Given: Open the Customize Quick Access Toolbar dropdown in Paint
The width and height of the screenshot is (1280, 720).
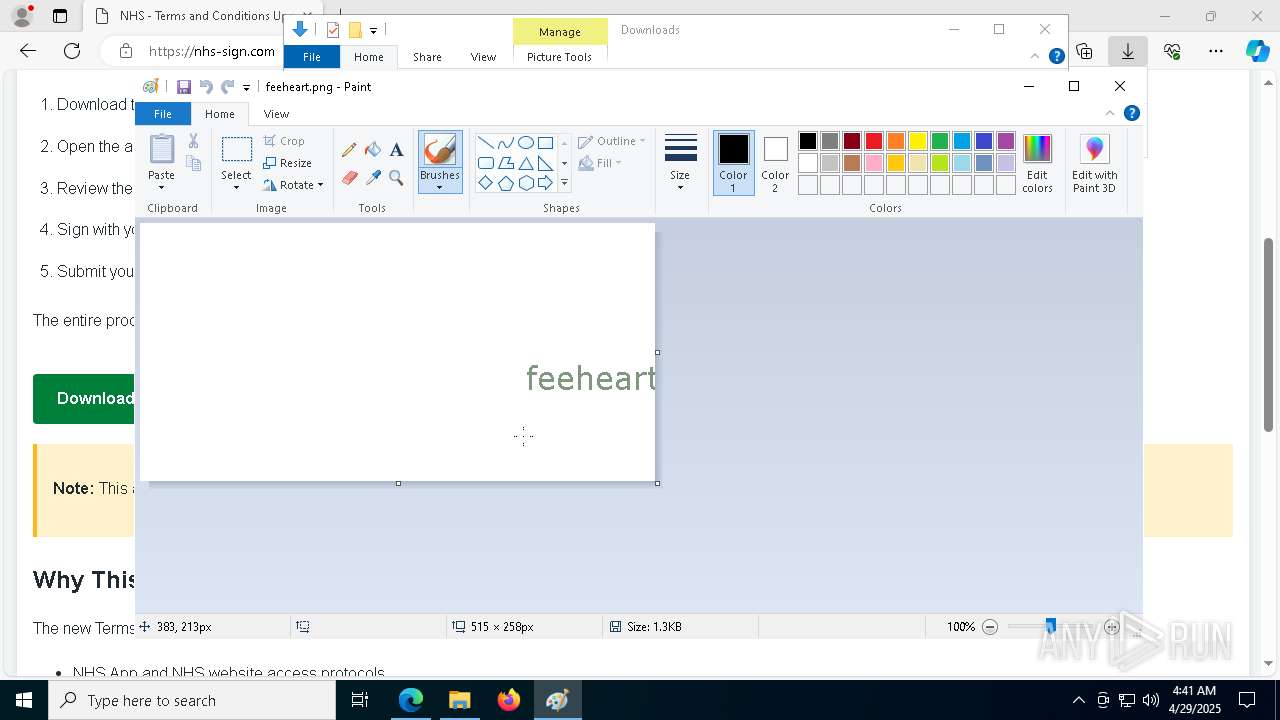Looking at the screenshot, I should coord(246,88).
